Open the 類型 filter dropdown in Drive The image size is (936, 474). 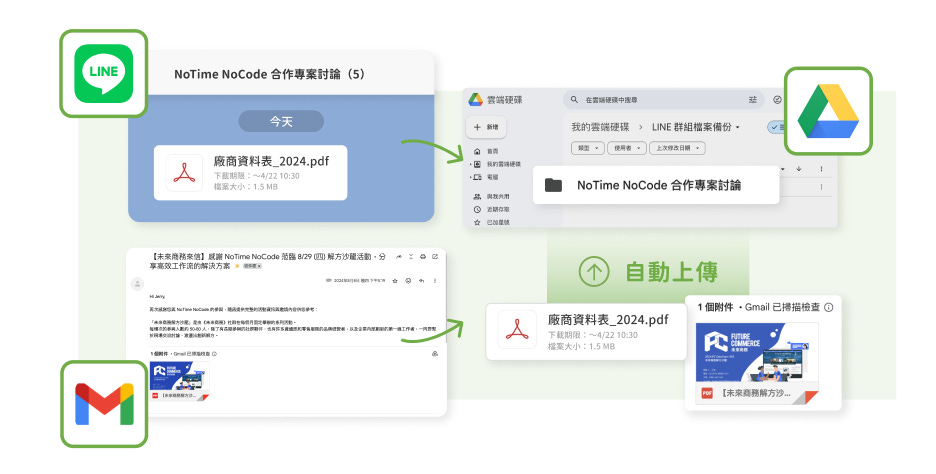click(x=588, y=148)
